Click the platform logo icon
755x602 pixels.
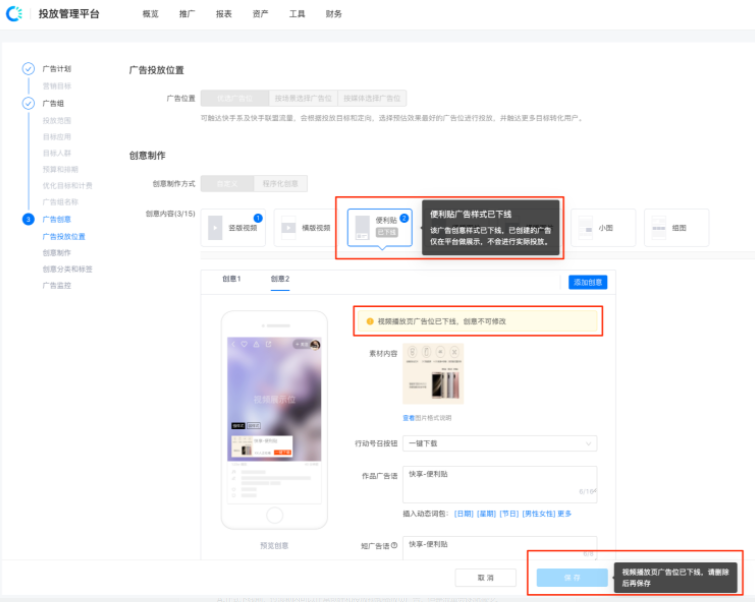click(14, 13)
